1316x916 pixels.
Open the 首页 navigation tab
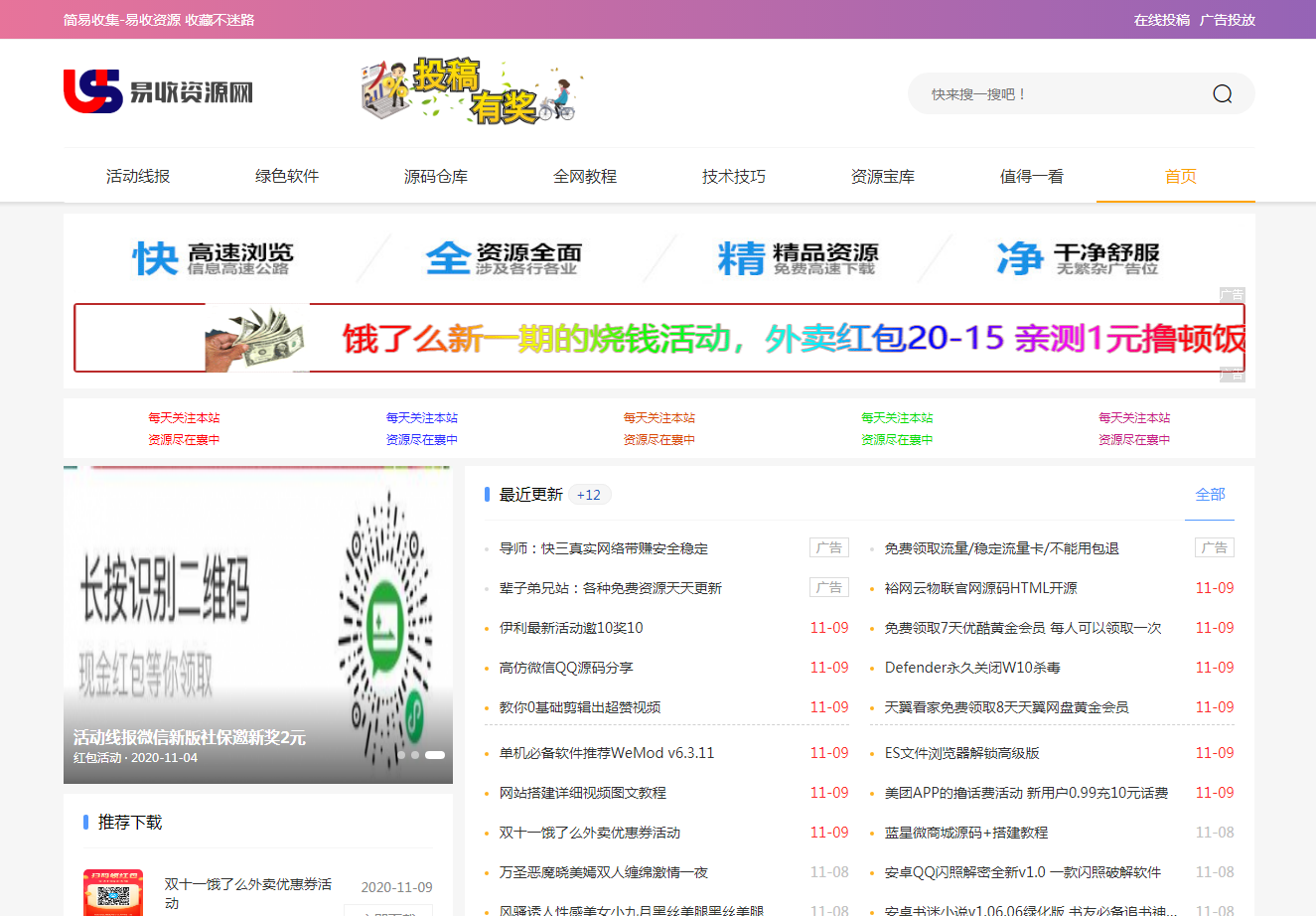pyautogui.click(x=1180, y=176)
